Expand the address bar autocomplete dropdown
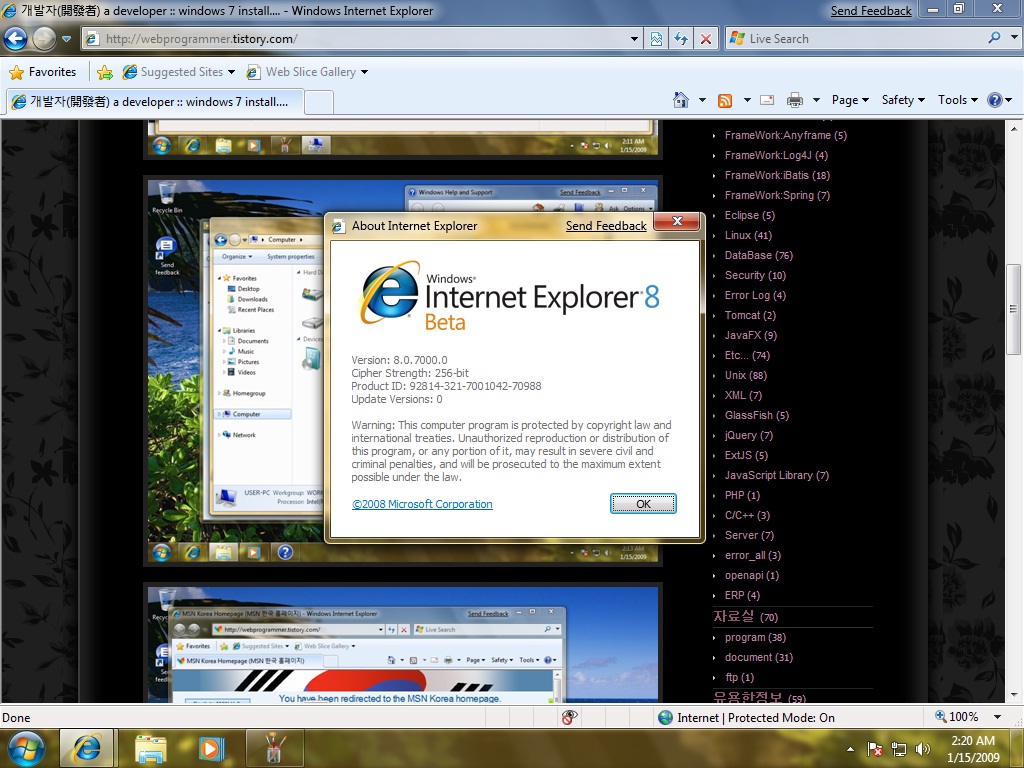The height and width of the screenshot is (768, 1024). click(634, 39)
